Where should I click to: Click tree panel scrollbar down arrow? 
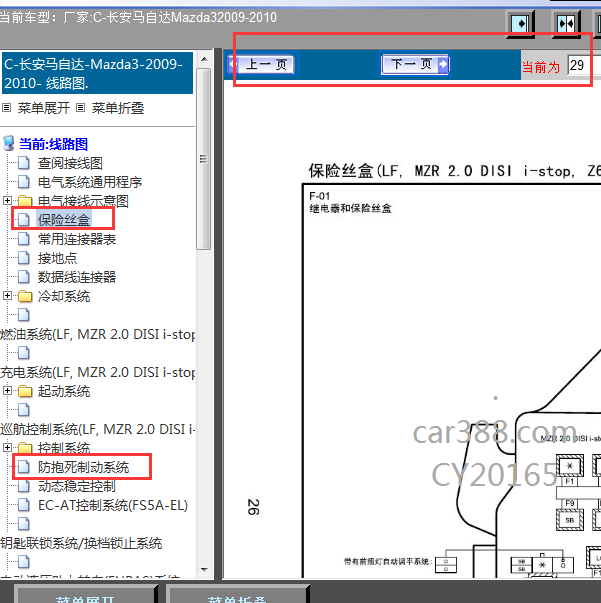click(x=204, y=570)
